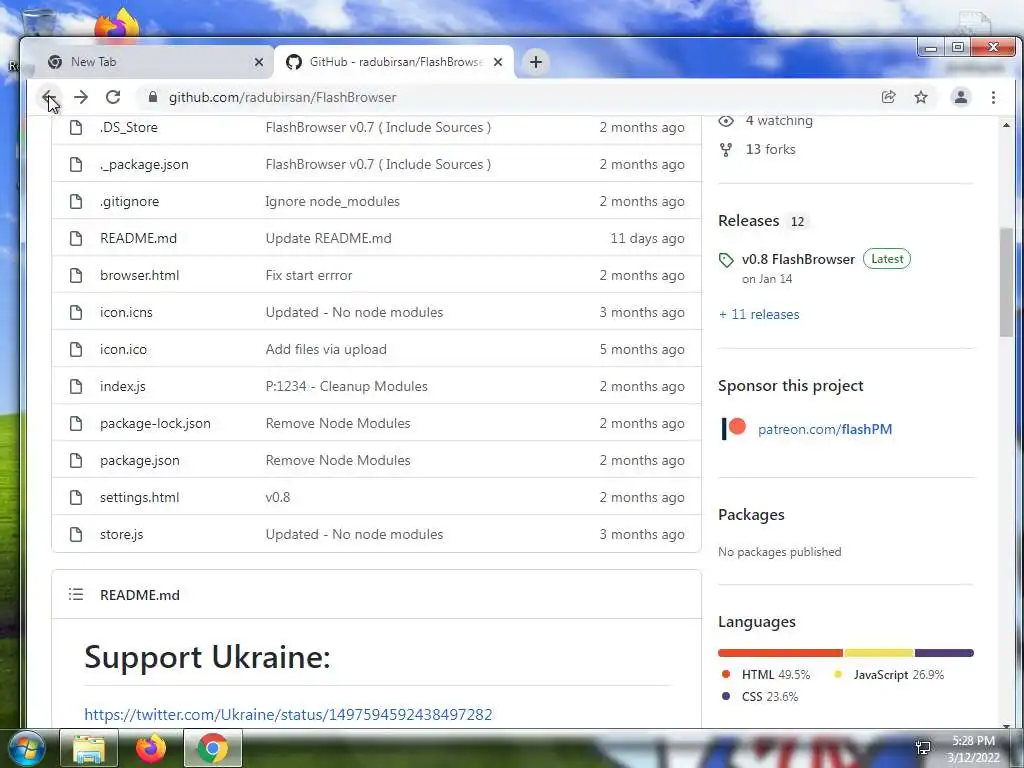Open the 'Fix start errror' commit message

pyautogui.click(x=309, y=275)
